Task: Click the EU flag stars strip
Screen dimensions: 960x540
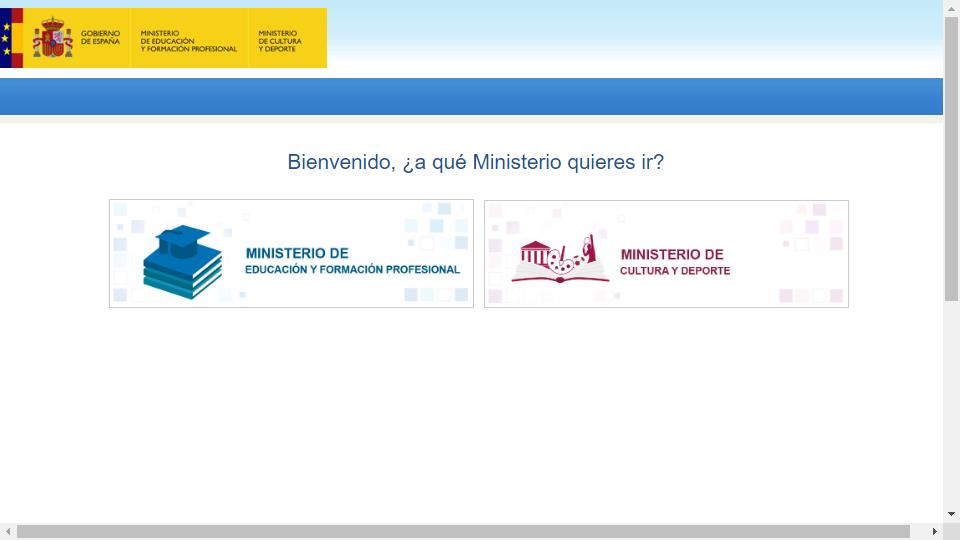Action: [x=6, y=38]
